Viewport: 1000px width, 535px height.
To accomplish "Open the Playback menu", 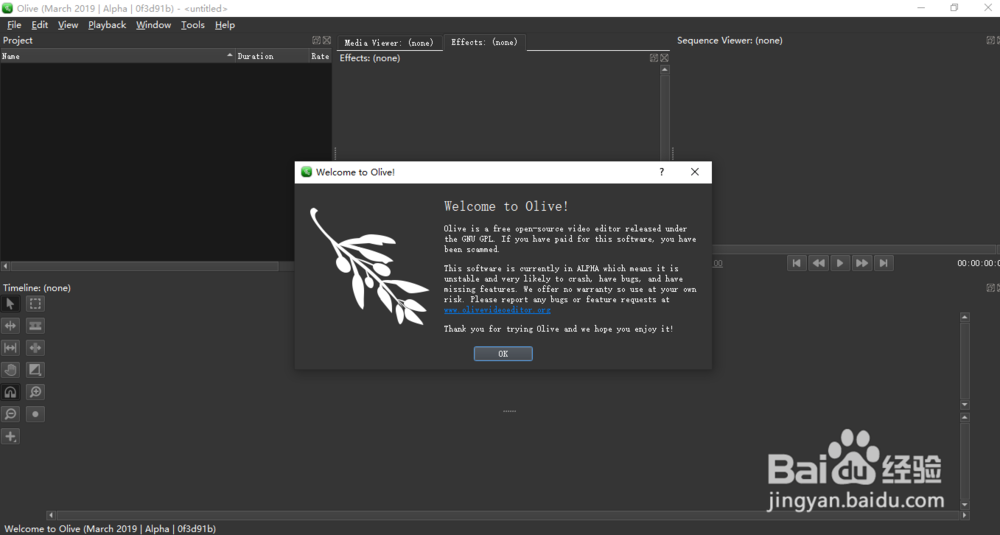I will click(107, 25).
